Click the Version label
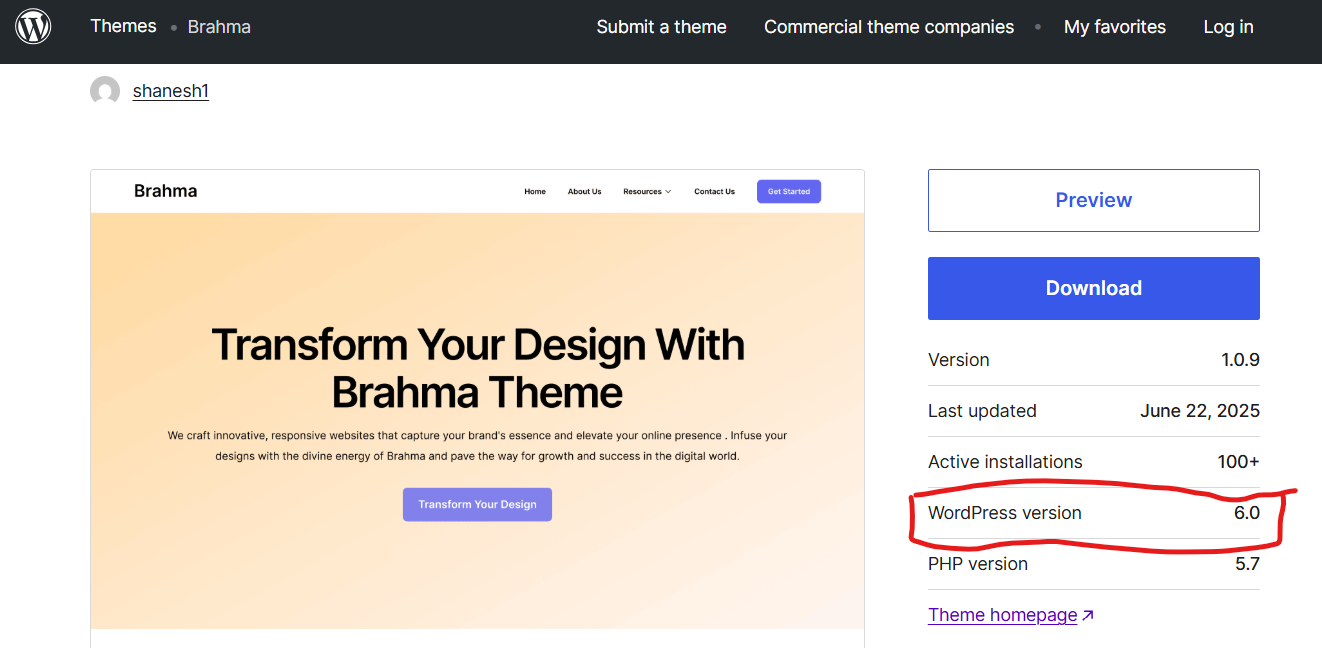1322x648 pixels. pos(959,360)
